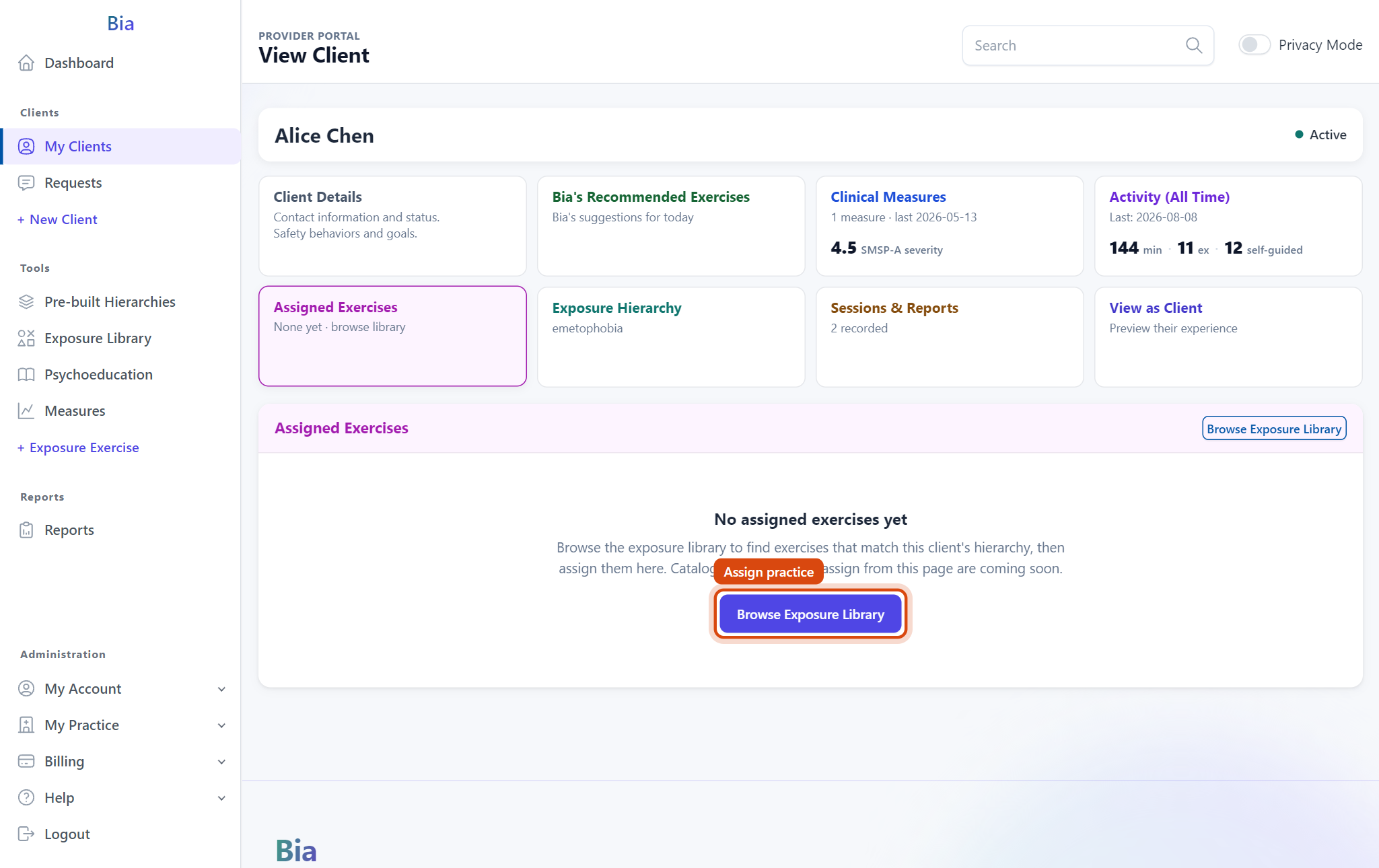This screenshot has width=1379, height=868.
Task: Open the Psychoeducation section
Action: 120,374
